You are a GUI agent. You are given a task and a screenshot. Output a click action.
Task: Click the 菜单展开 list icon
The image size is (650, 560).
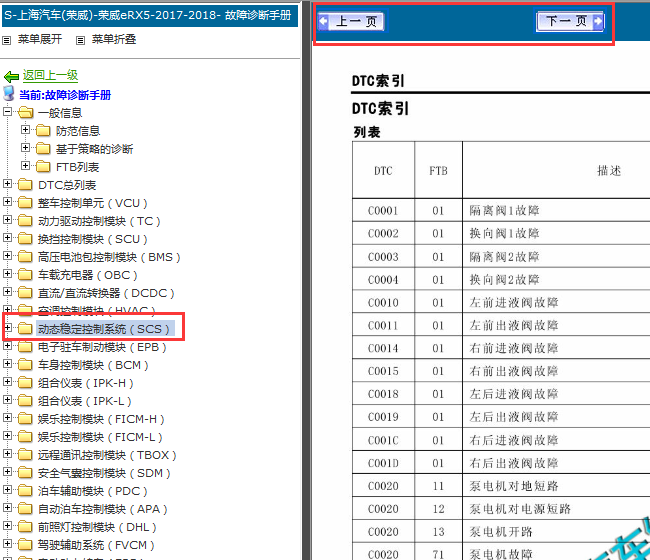click(x=7, y=40)
